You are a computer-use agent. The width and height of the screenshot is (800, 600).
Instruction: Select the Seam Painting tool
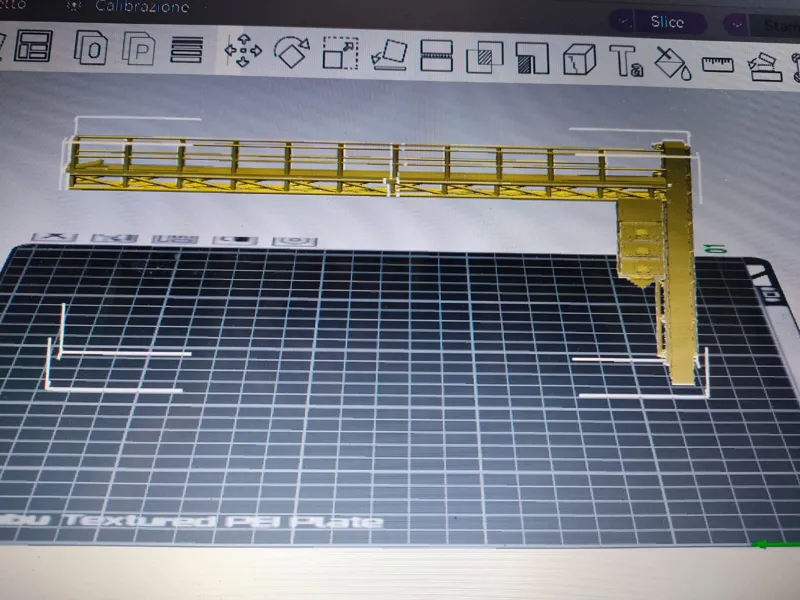(579, 59)
